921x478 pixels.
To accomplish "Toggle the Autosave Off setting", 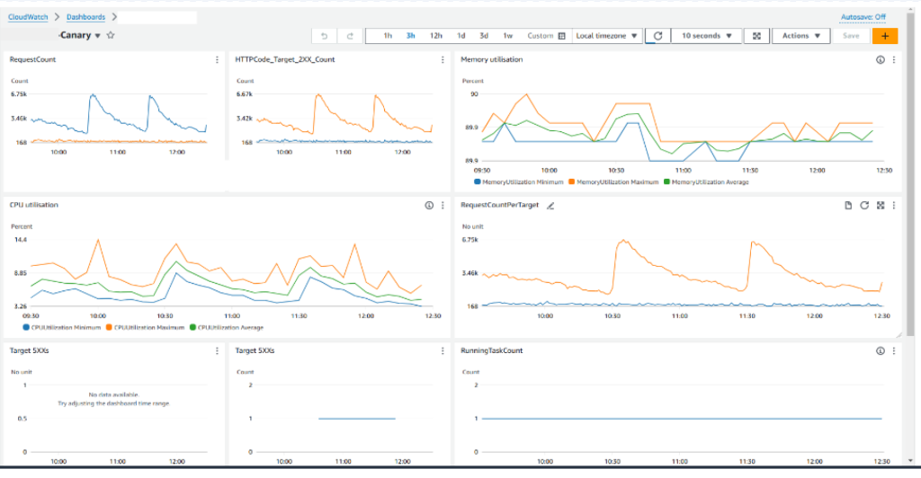I will coord(864,17).
